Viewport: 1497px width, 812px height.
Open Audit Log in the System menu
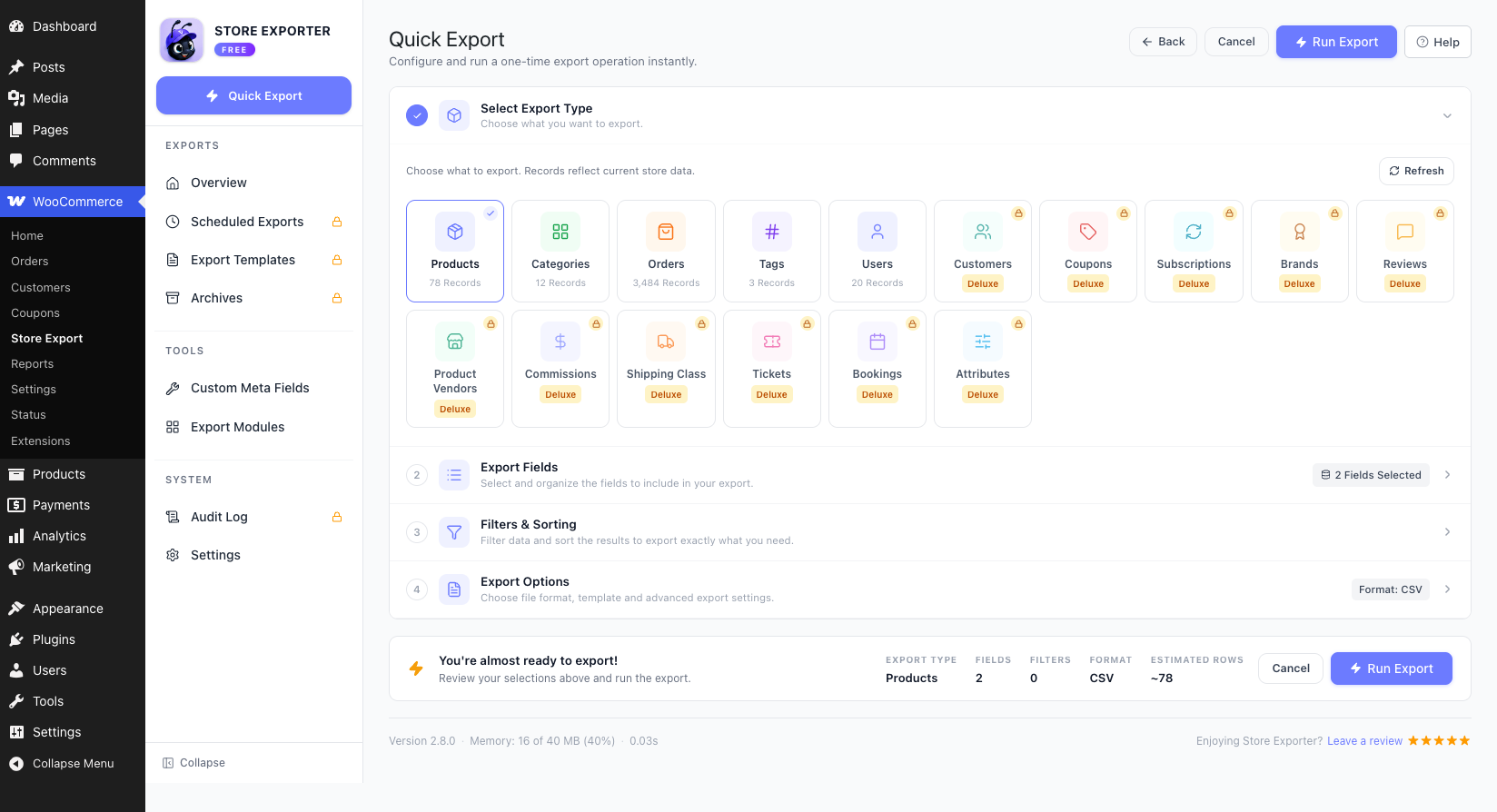[x=253, y=517]
